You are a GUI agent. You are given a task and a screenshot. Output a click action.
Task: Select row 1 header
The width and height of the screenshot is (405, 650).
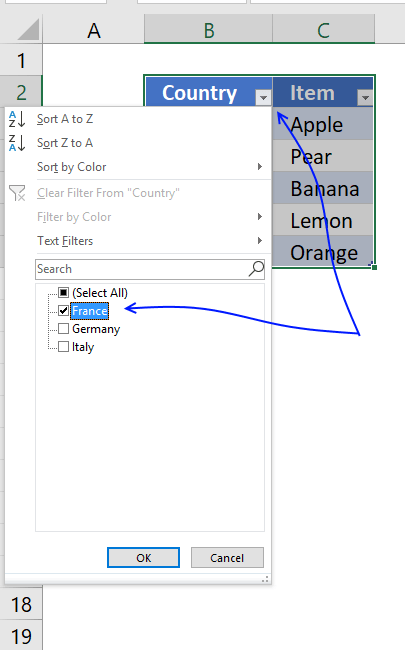[x=21, y=60]
